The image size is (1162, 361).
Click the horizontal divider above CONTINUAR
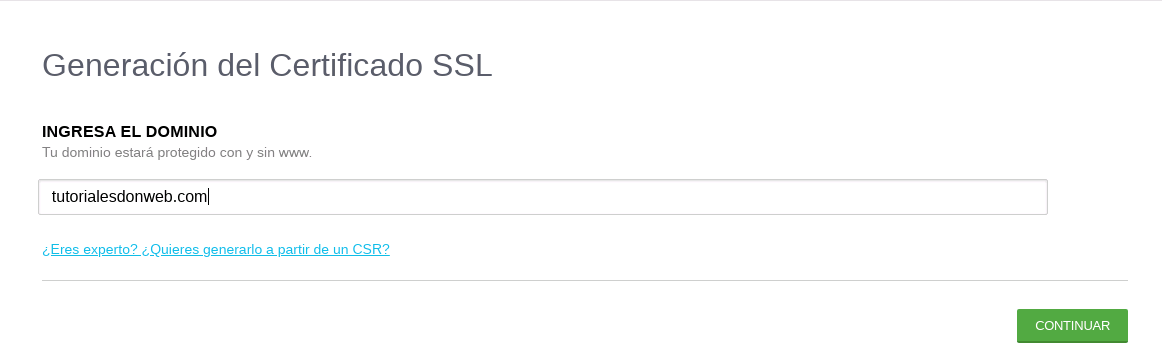[585, 280]
